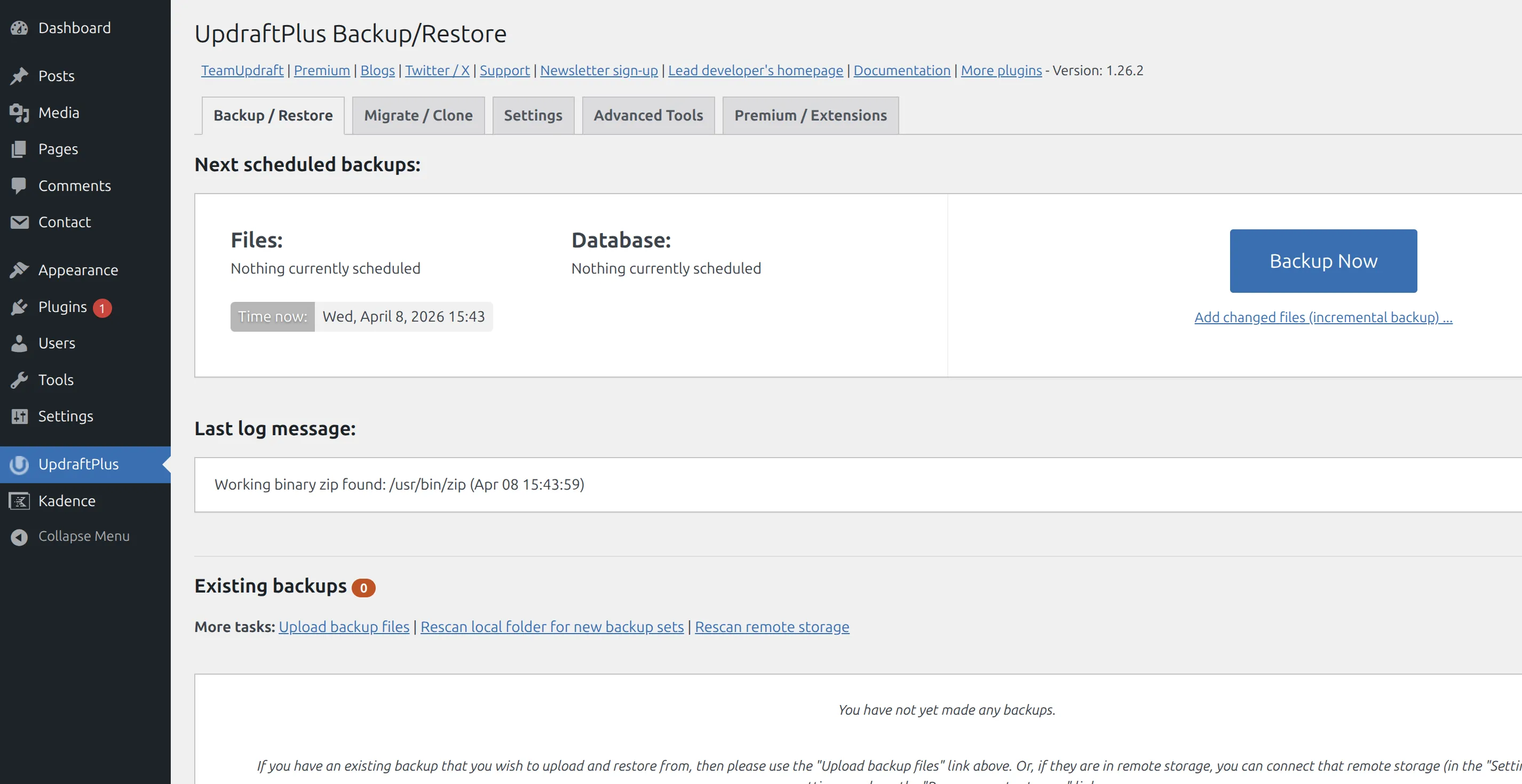
Task: Click Rescan remote storage link
Action: (772, 626)
